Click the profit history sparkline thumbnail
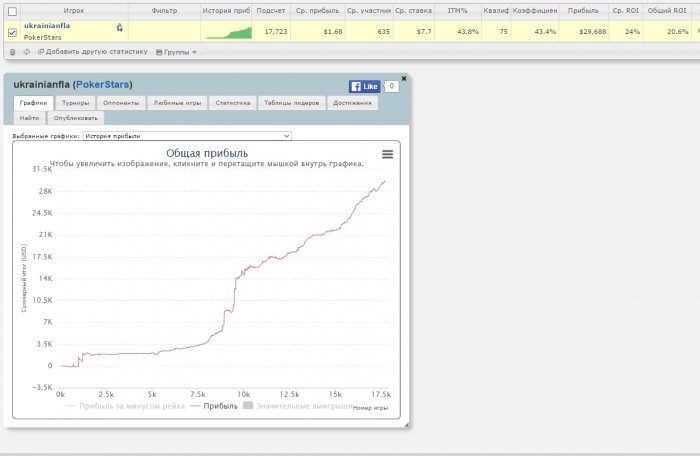 (x=229, y=33)
